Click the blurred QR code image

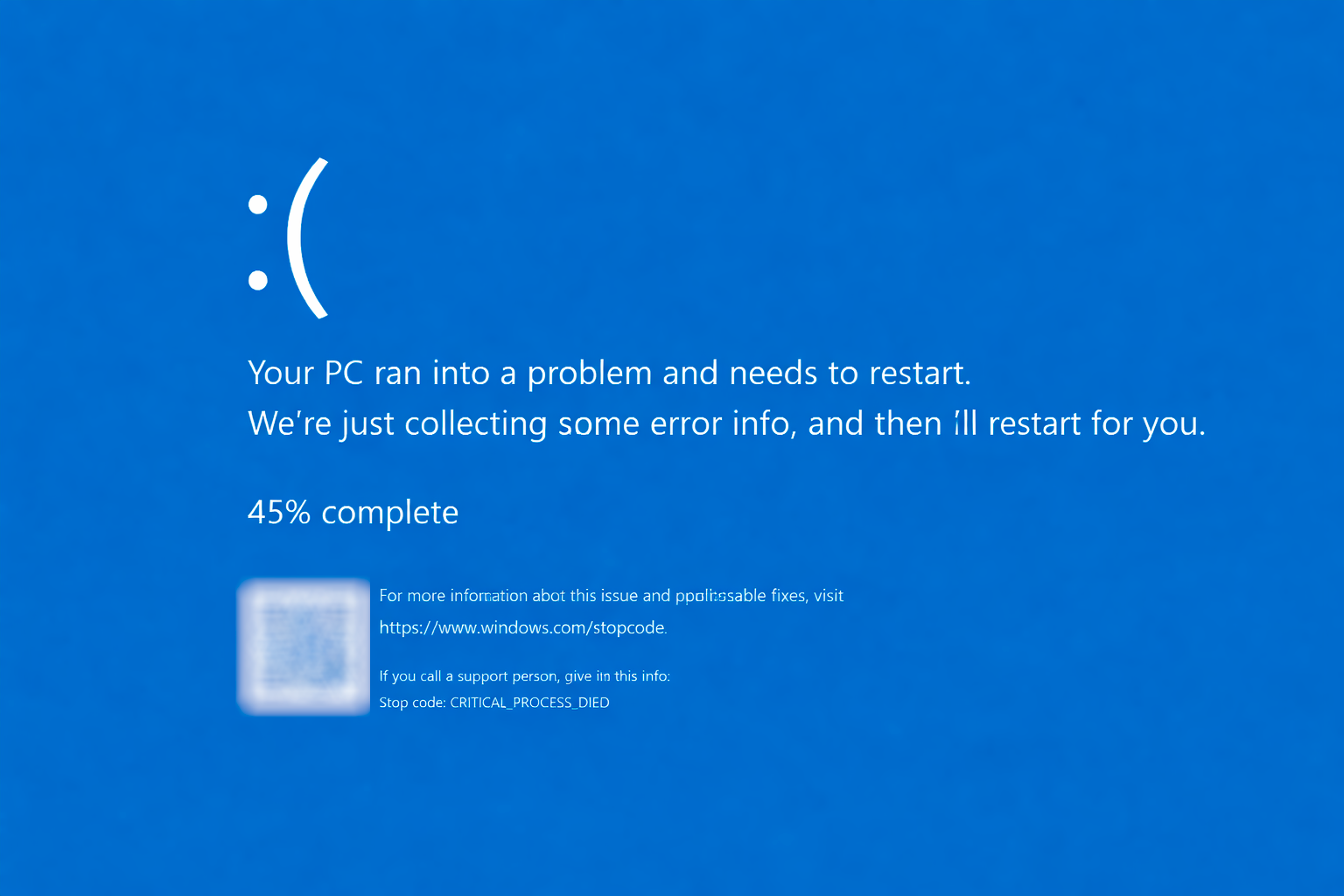pyautogui.click(x=304, y=647)
